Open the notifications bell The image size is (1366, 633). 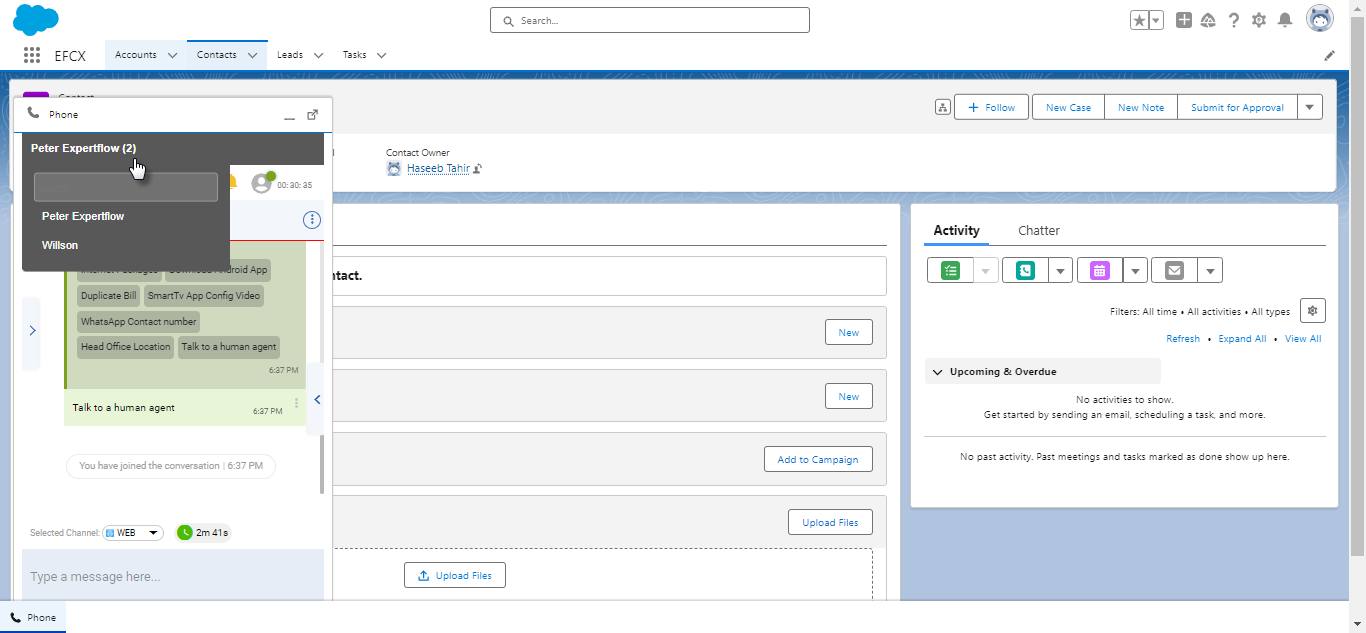(1285, 20)
